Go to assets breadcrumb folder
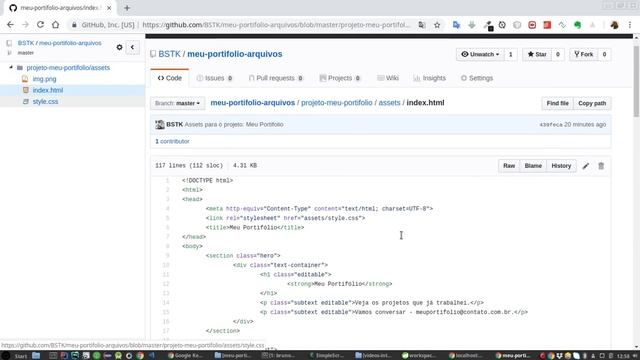Image resolution: width=640 pixels, height=360 pixels. (389, 103)
